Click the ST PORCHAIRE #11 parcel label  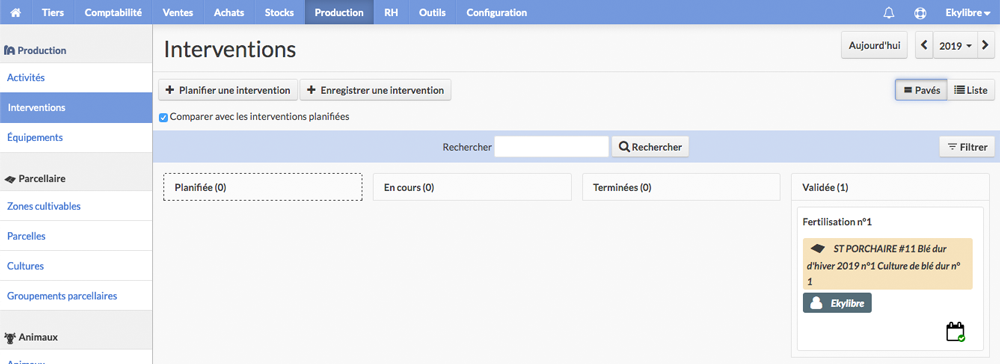887,264
